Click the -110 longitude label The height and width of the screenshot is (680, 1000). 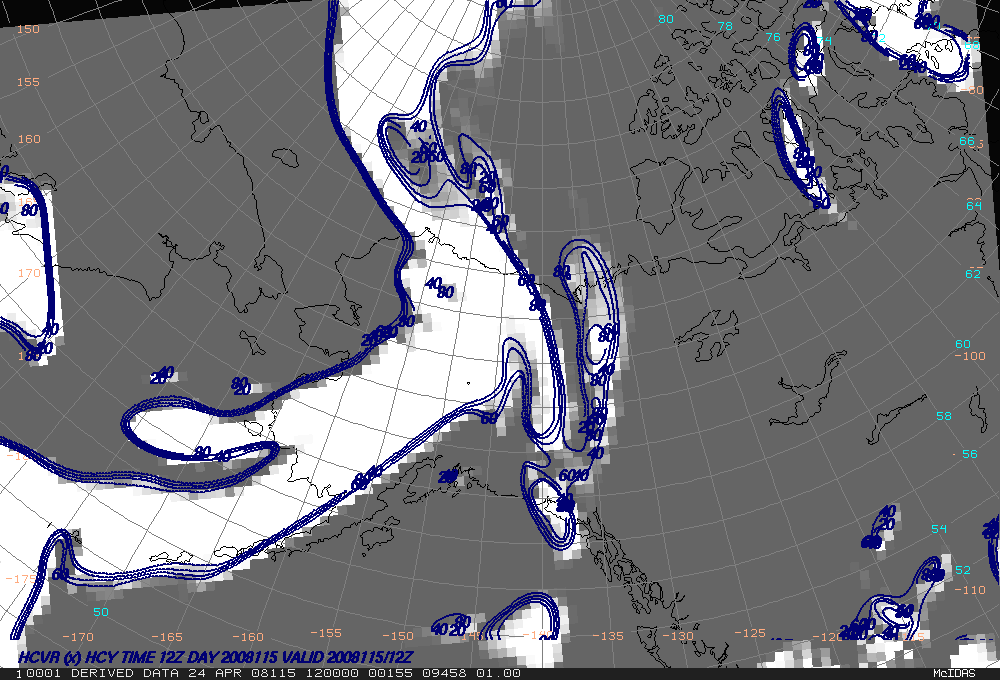click(x=970, y=589)
